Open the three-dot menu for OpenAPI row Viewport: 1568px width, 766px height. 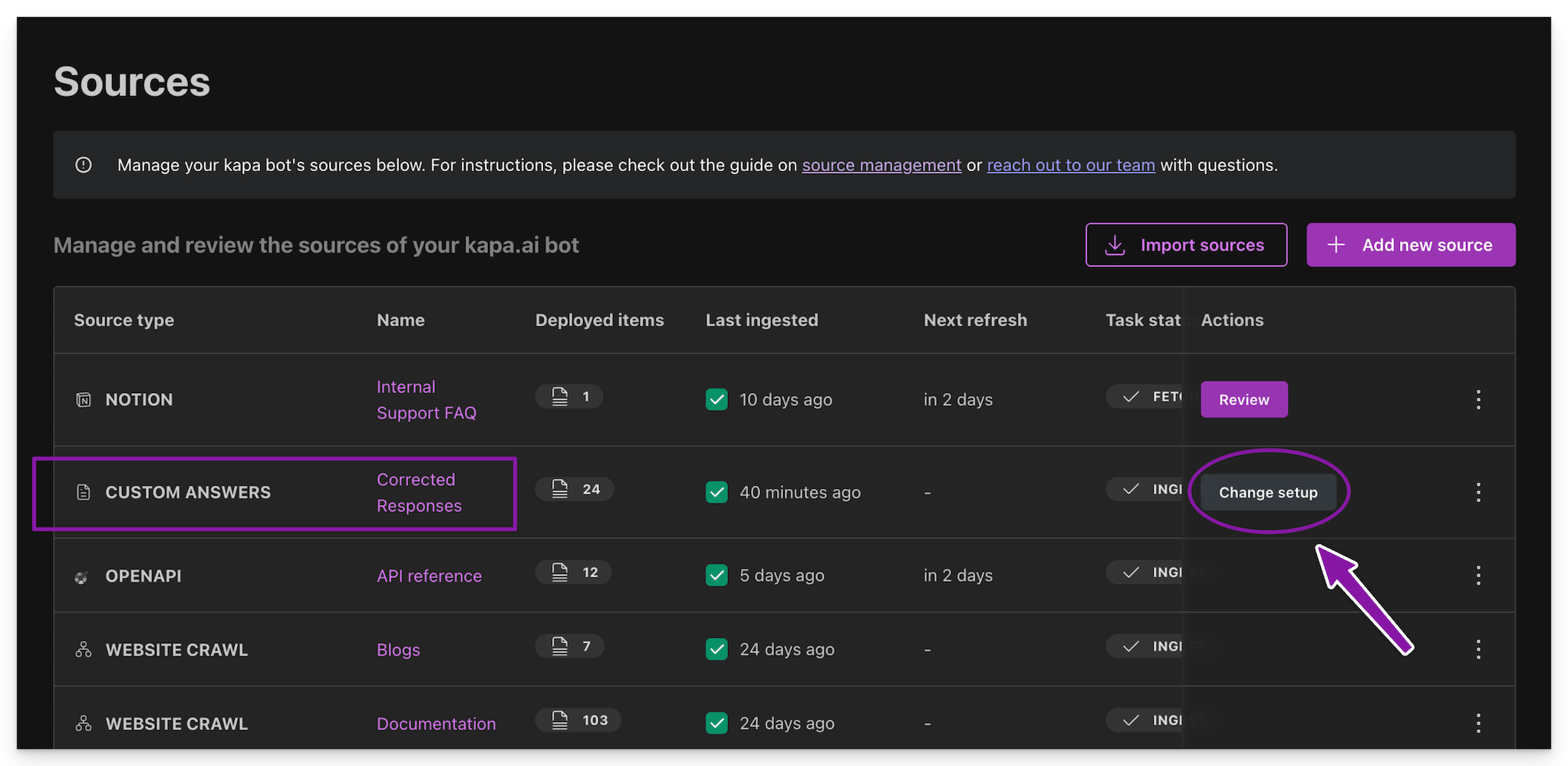(1478, 576)
